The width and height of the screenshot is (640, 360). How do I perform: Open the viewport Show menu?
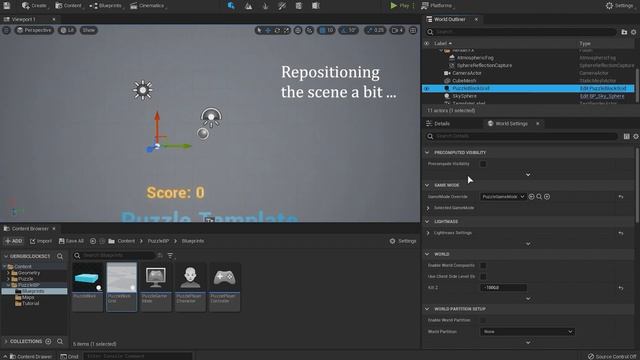89,30
